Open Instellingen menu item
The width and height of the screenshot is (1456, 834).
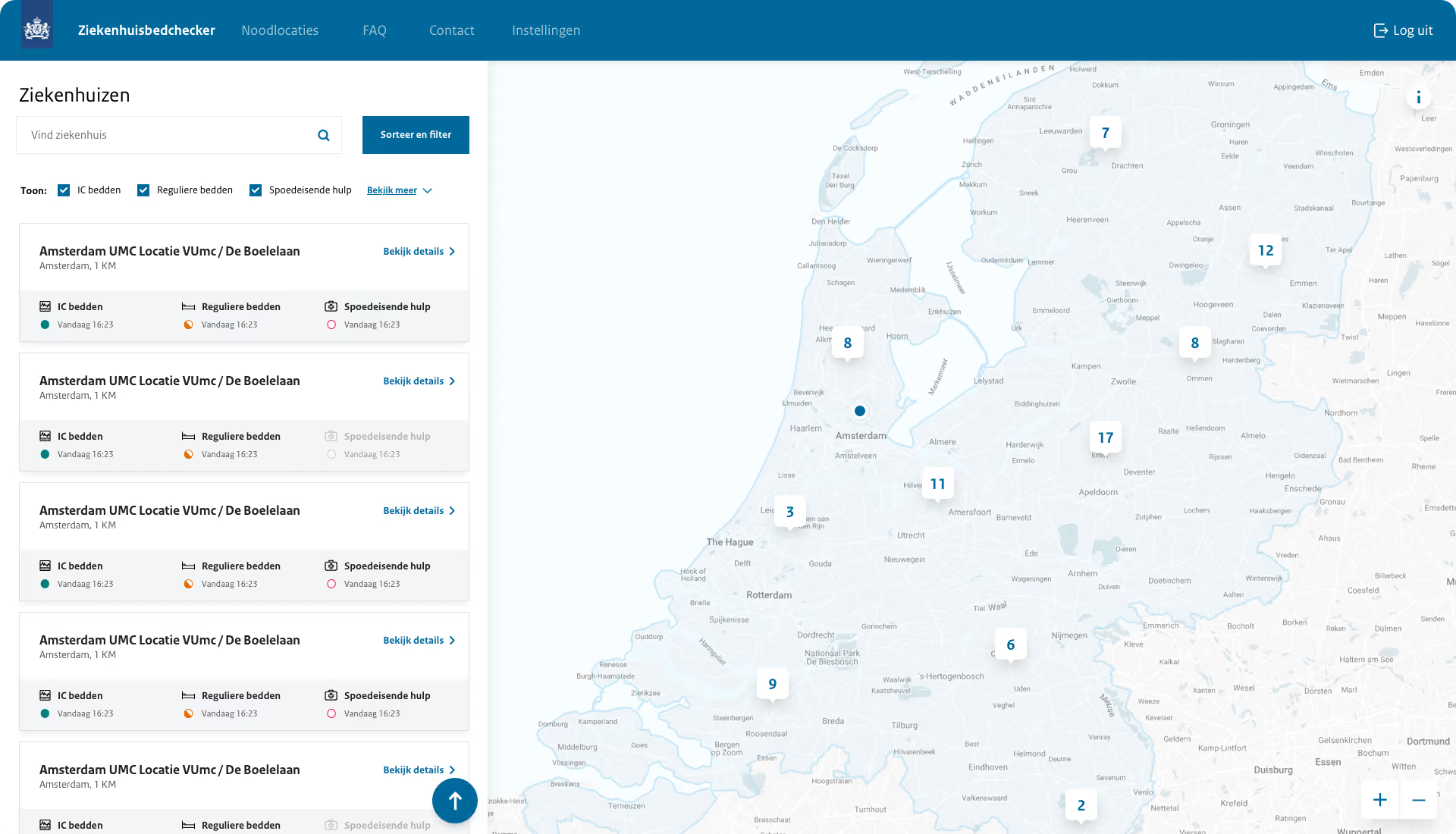[x=546, y=30]
